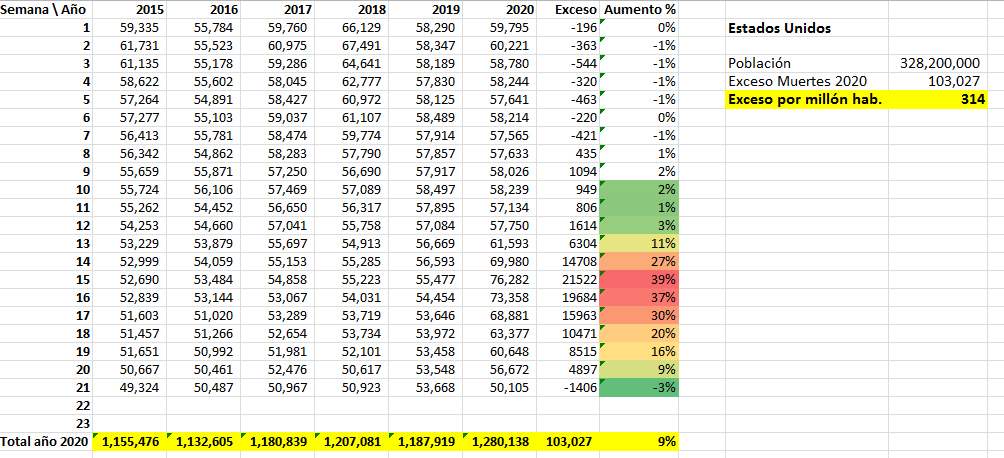Click the 'Aumento %' column header
Viewport: 1004px width, 458px height.
point(639,10)
